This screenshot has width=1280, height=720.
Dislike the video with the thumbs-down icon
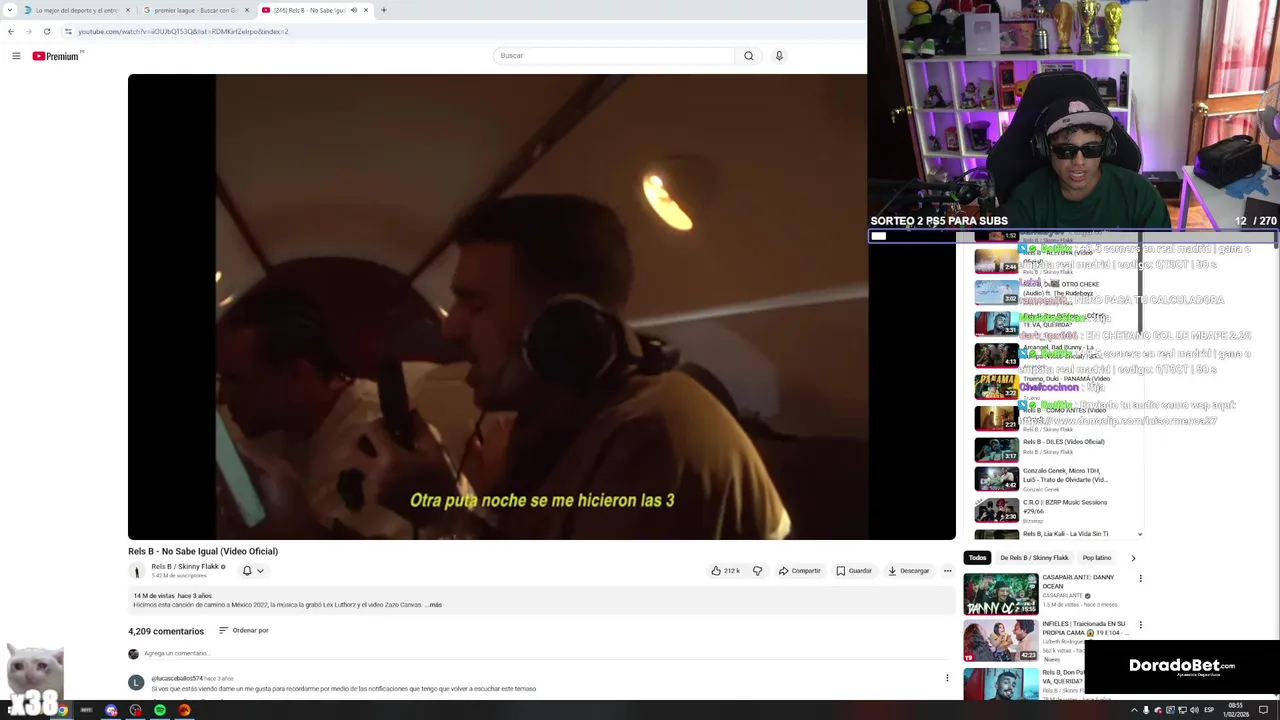click(757, 571)
